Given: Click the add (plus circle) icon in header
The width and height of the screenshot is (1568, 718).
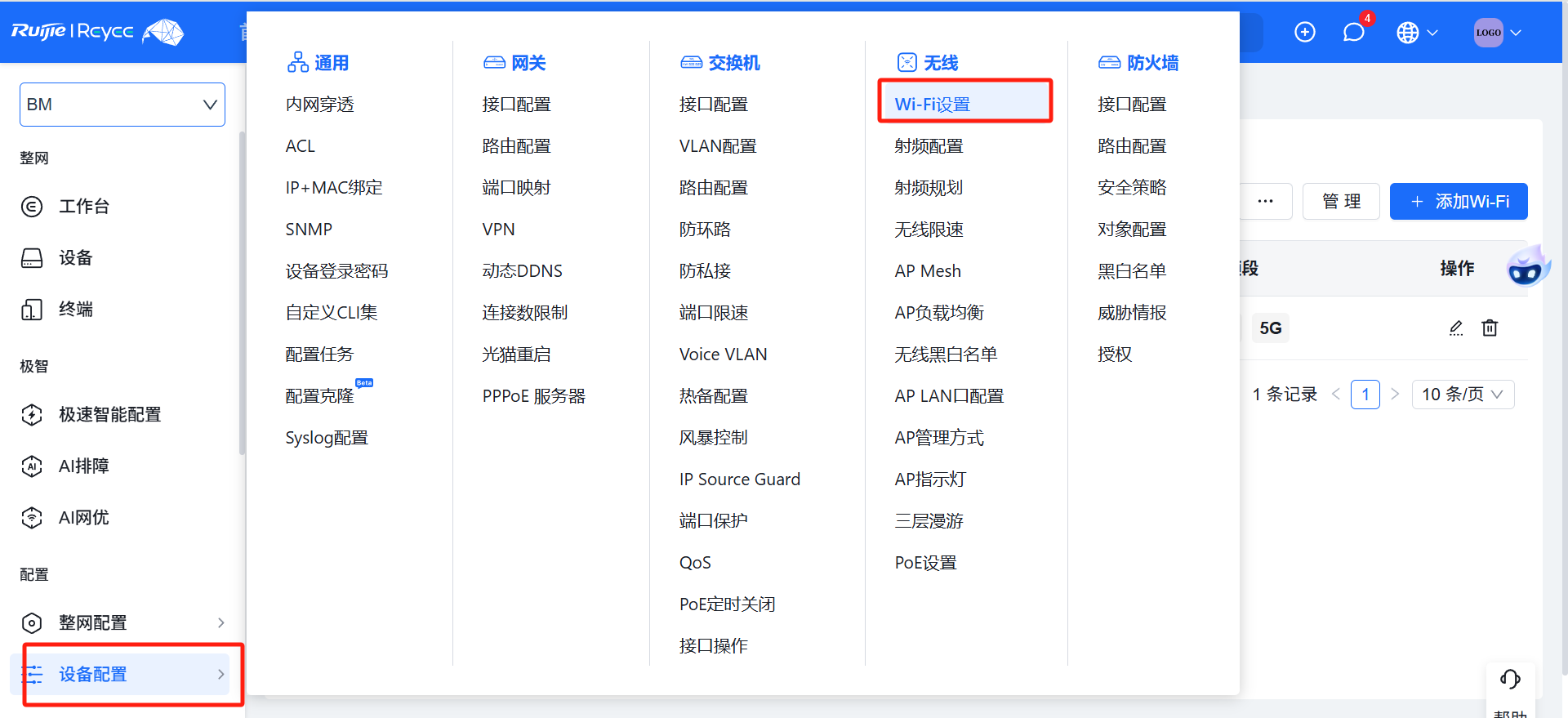Looking at the screenshot, I should [1305, 33].
